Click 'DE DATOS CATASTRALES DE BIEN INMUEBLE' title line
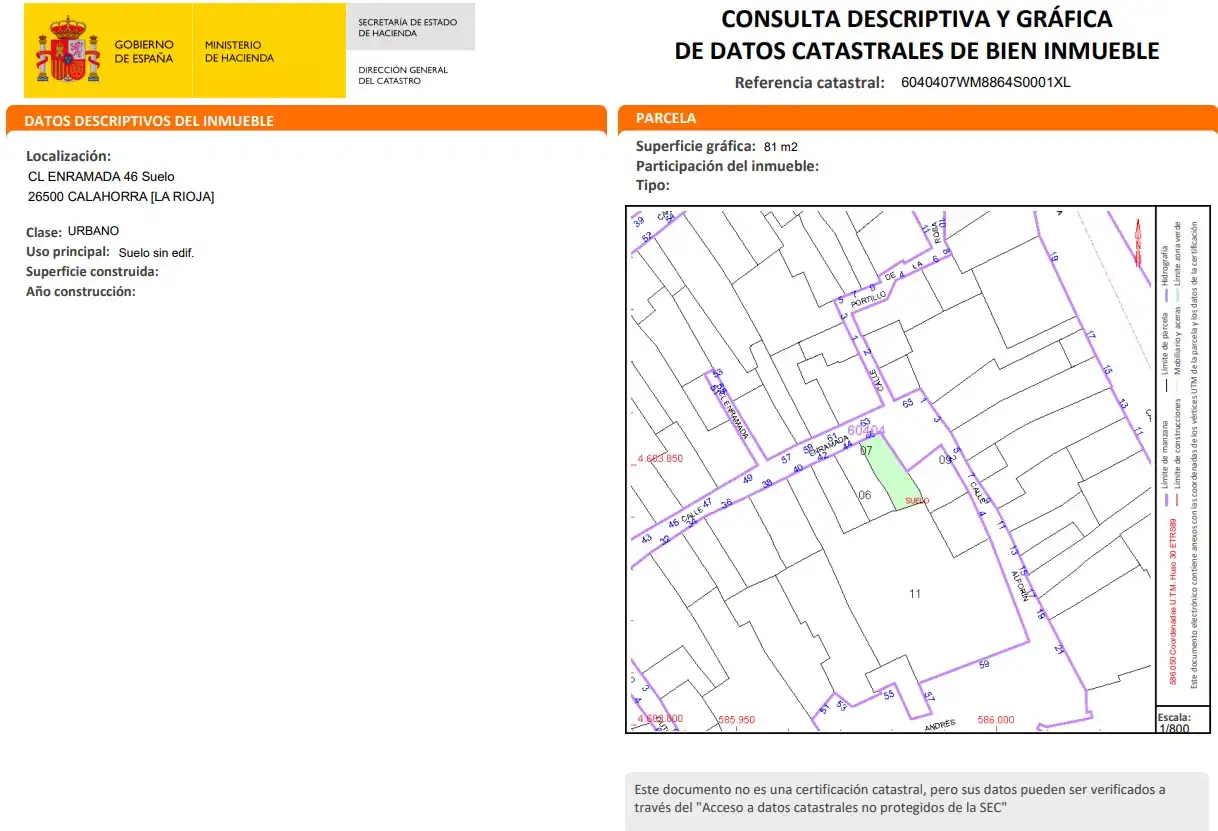 tap(917, 51)
